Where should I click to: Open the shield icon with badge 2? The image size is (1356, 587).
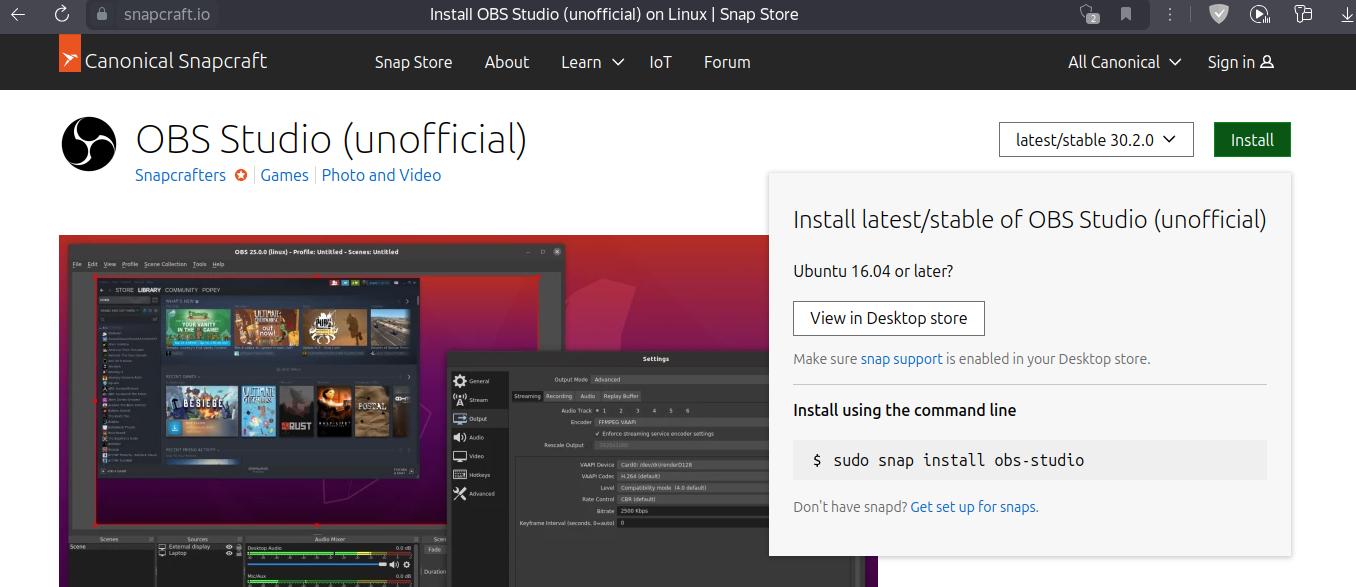pyautogui.click(x=1090, y=14)
